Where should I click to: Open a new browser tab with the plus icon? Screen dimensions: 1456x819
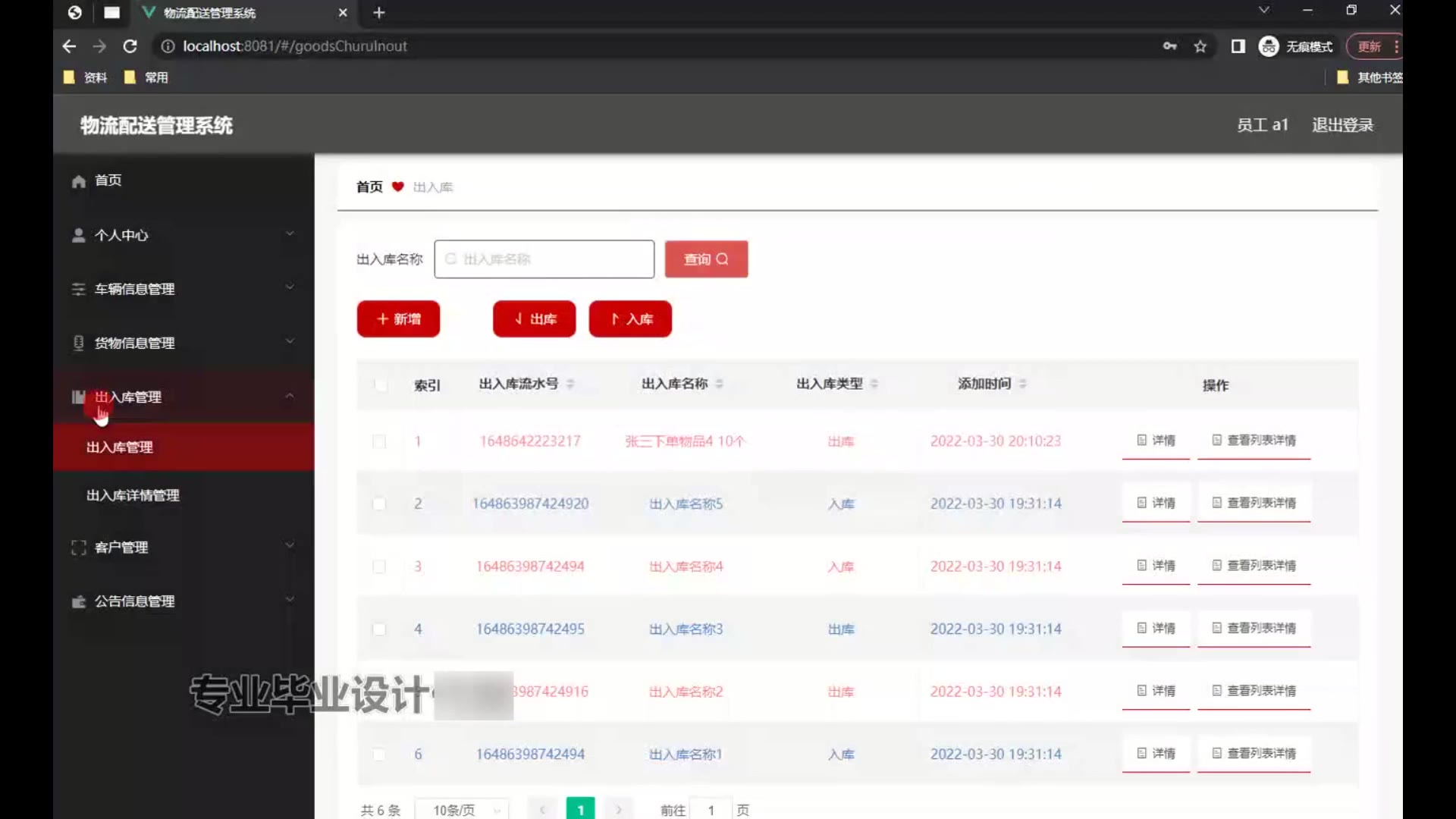[379, 13]
